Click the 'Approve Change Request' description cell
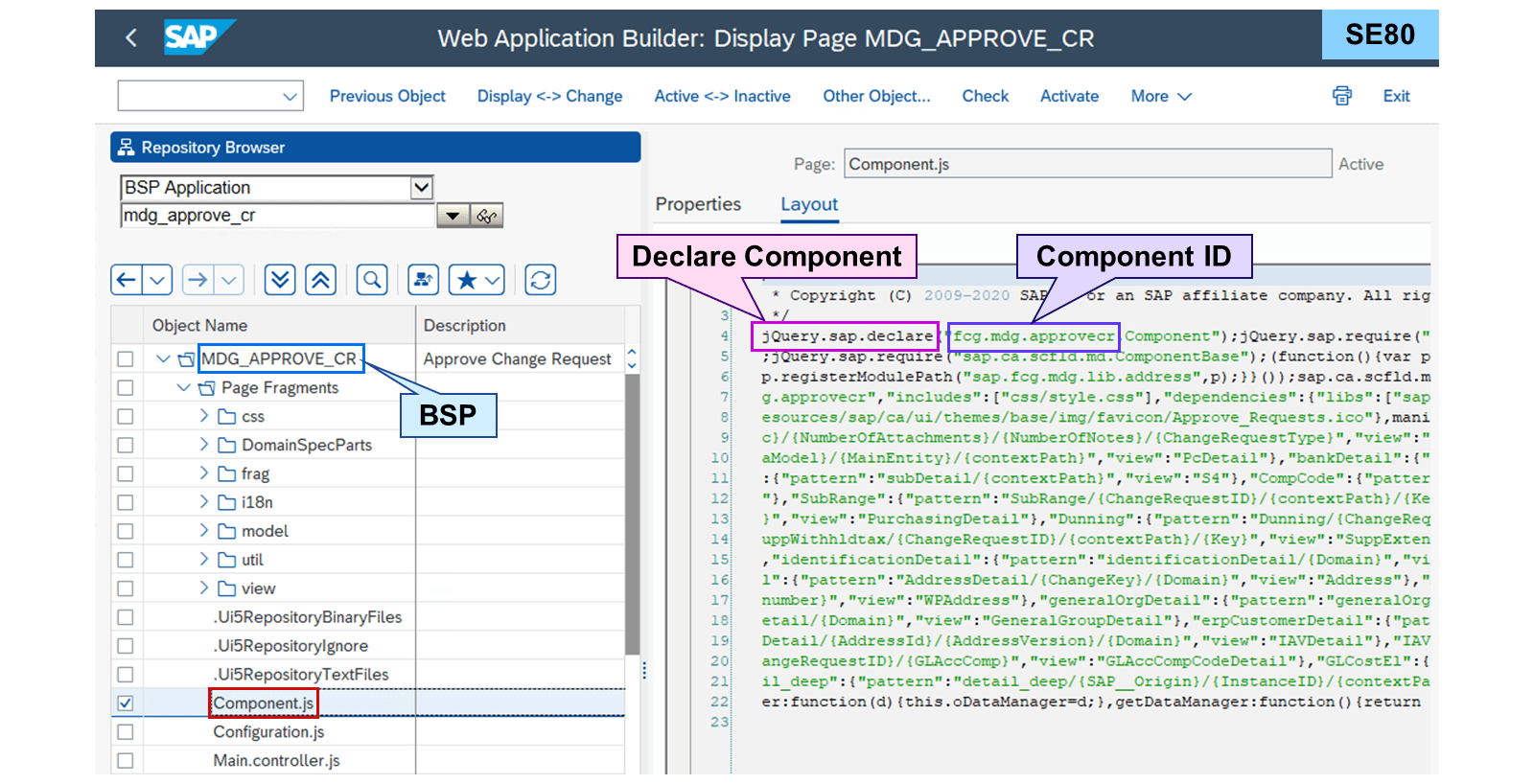The height and width of the screenshot is (784, 1534). pos(518,359)
